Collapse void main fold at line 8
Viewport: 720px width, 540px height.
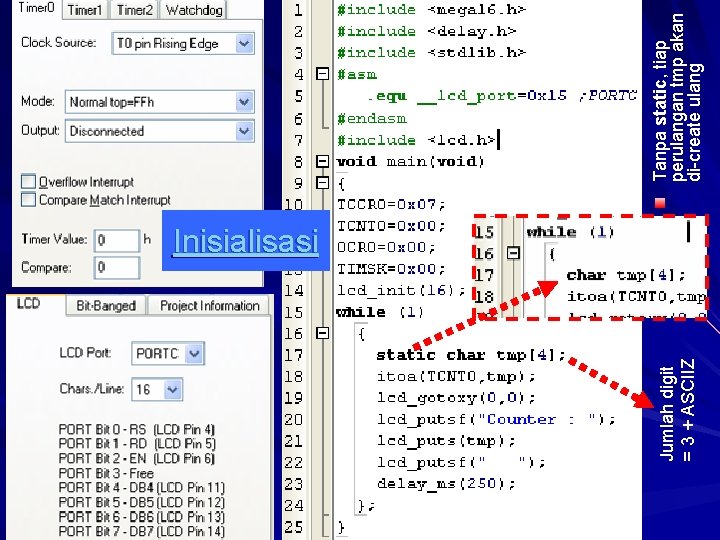click(323, 161)
